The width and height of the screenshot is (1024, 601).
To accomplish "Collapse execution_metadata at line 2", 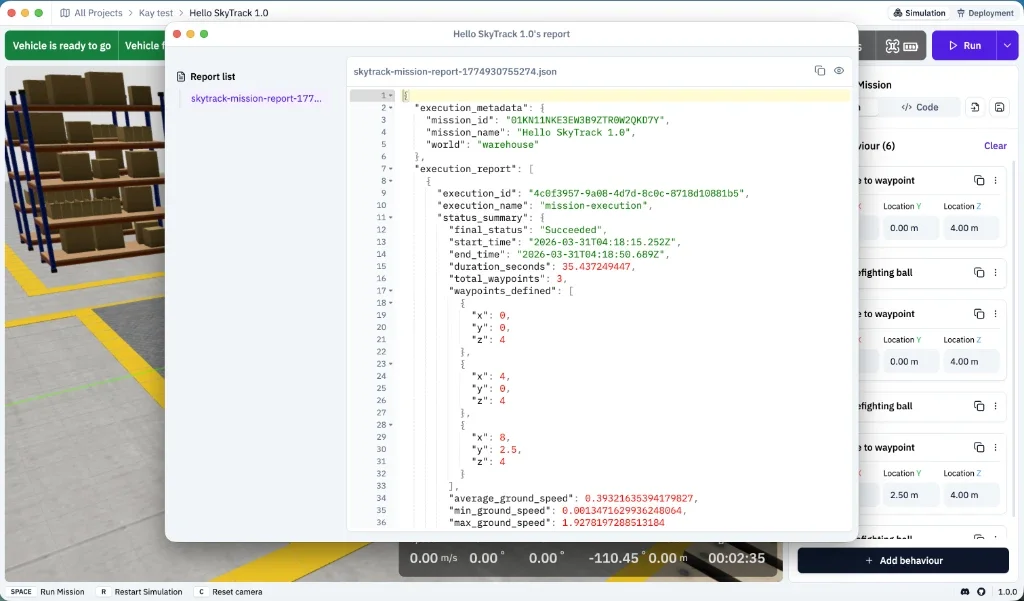I will tap(391, 108).
